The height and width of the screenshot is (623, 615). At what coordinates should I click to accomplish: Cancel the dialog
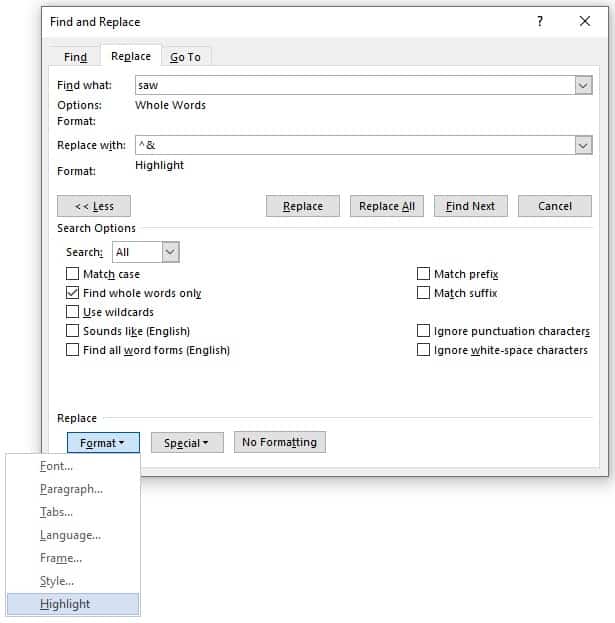[x=555, y=206]
